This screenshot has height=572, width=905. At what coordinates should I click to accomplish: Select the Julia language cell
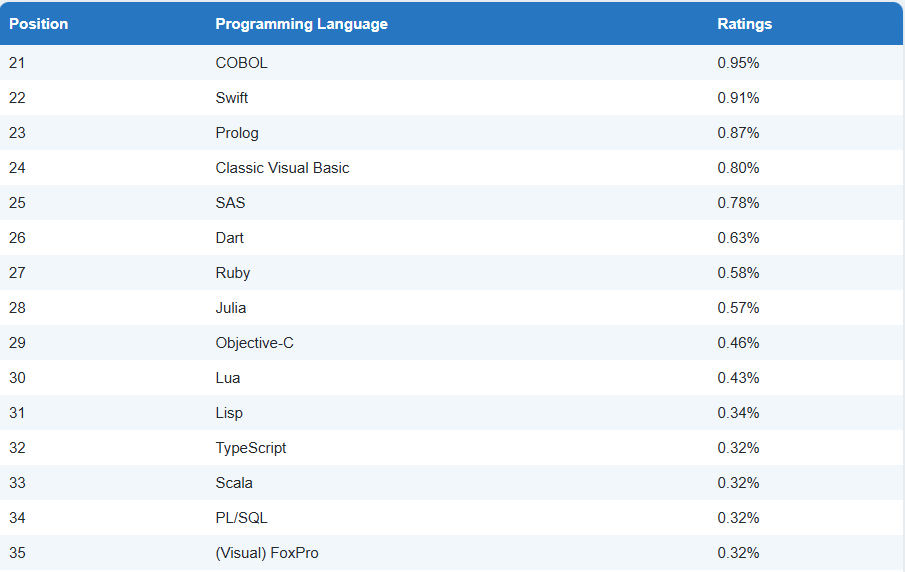231,308
